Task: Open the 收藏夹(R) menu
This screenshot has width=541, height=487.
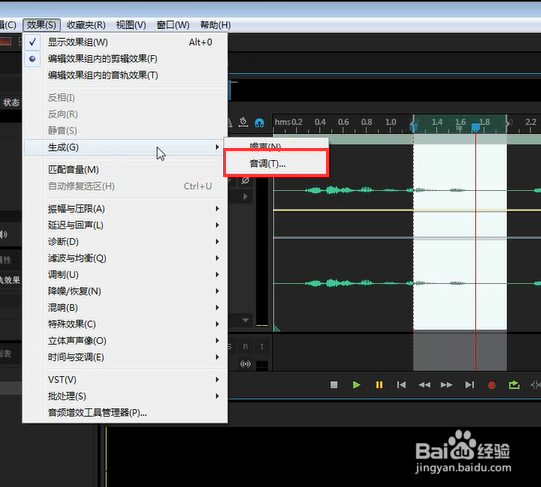Action: pos(86,25)
